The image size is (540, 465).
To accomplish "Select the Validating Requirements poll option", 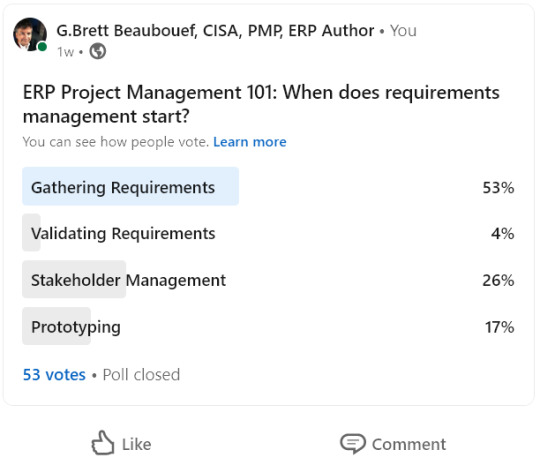I will pos(269,233).
